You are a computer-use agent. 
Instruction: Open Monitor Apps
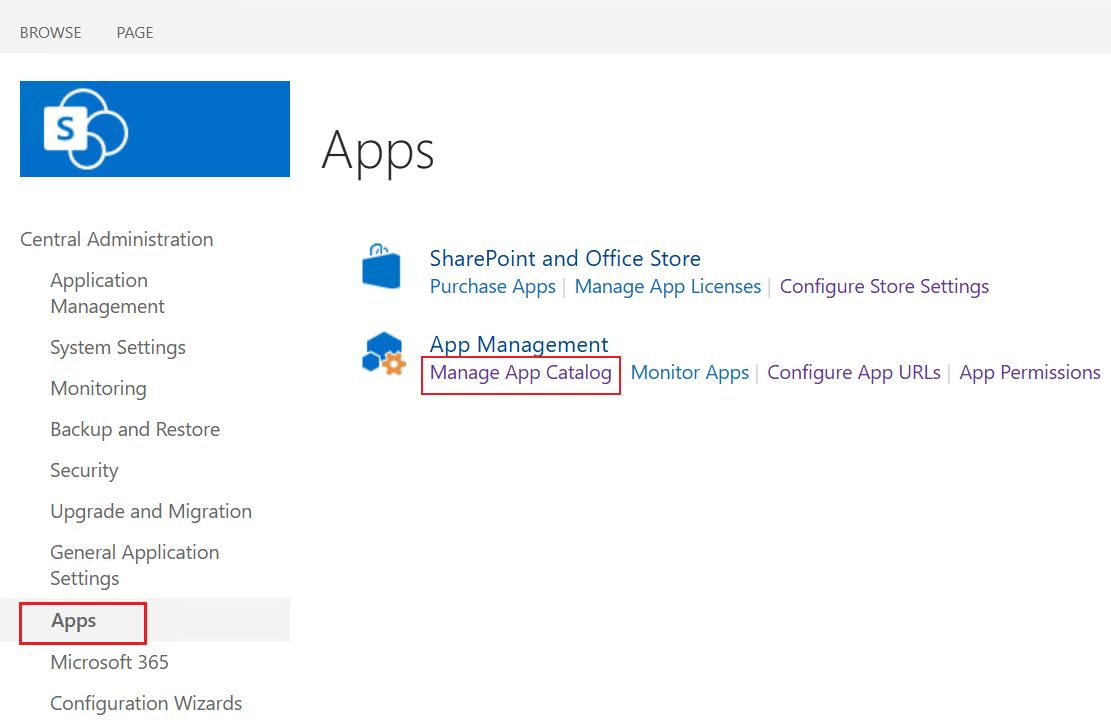point(689,372)
